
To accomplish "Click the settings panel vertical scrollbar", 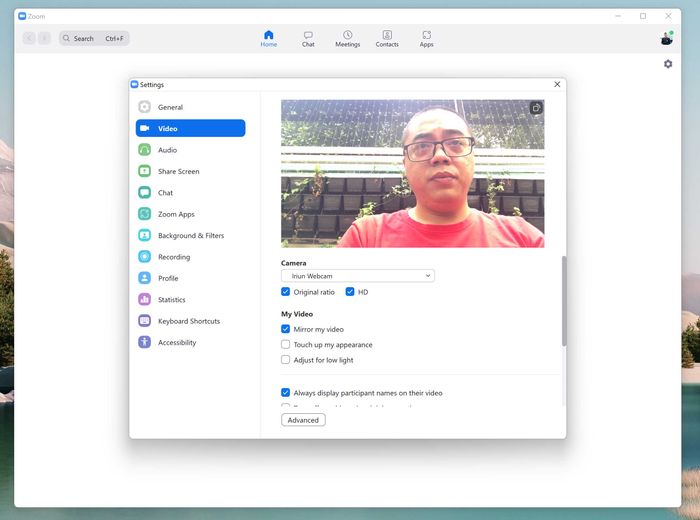I will 564,301.
